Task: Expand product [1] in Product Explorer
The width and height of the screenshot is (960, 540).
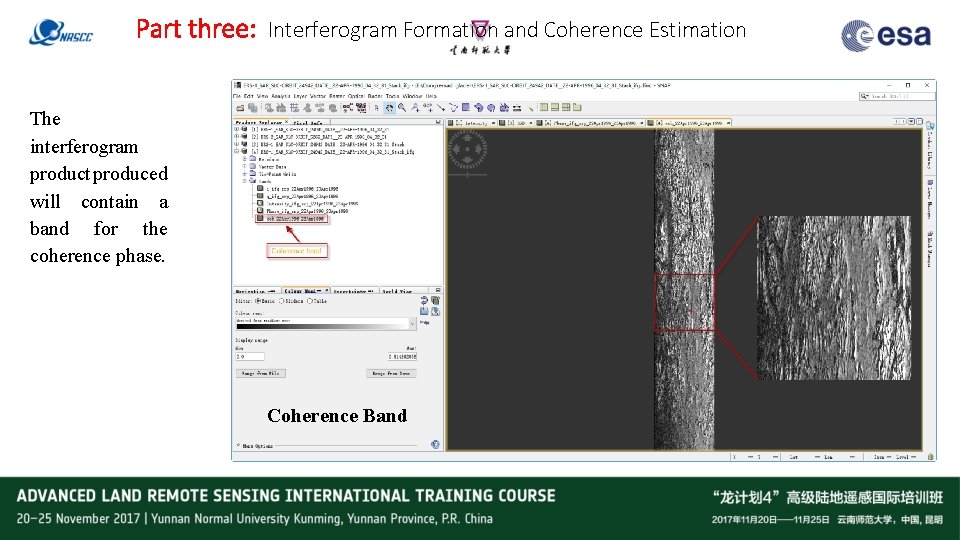Action: (x=237, y=129)
